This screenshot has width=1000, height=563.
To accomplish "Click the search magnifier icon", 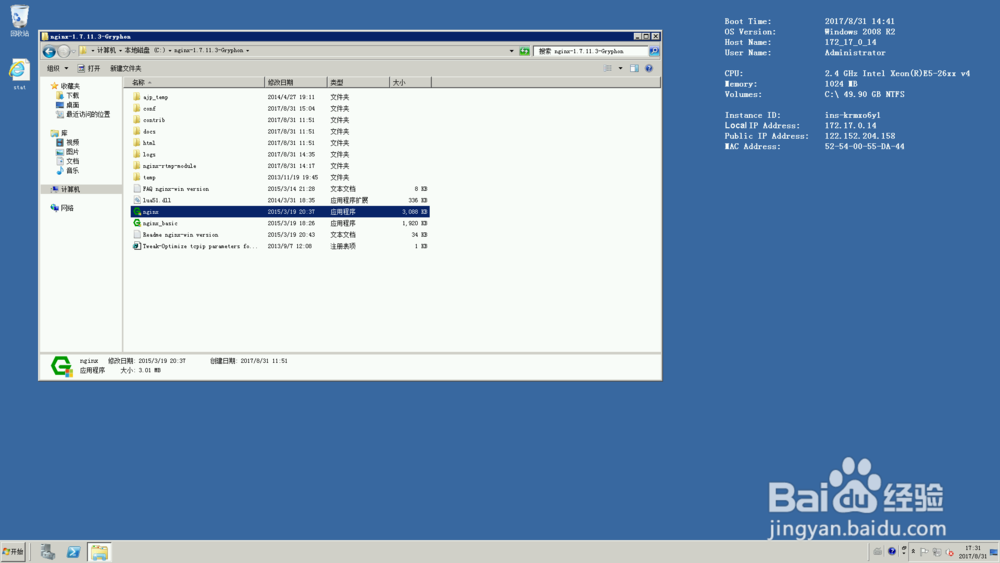I will 654,51.
